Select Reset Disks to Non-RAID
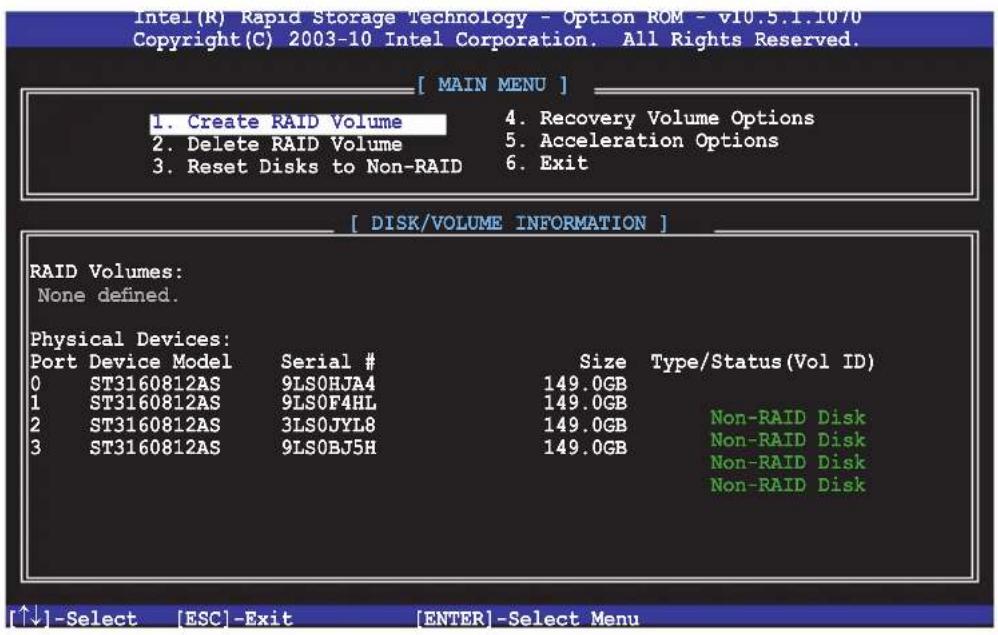Image resolution: width=998 pixels, height=635 pixels. 307,167
